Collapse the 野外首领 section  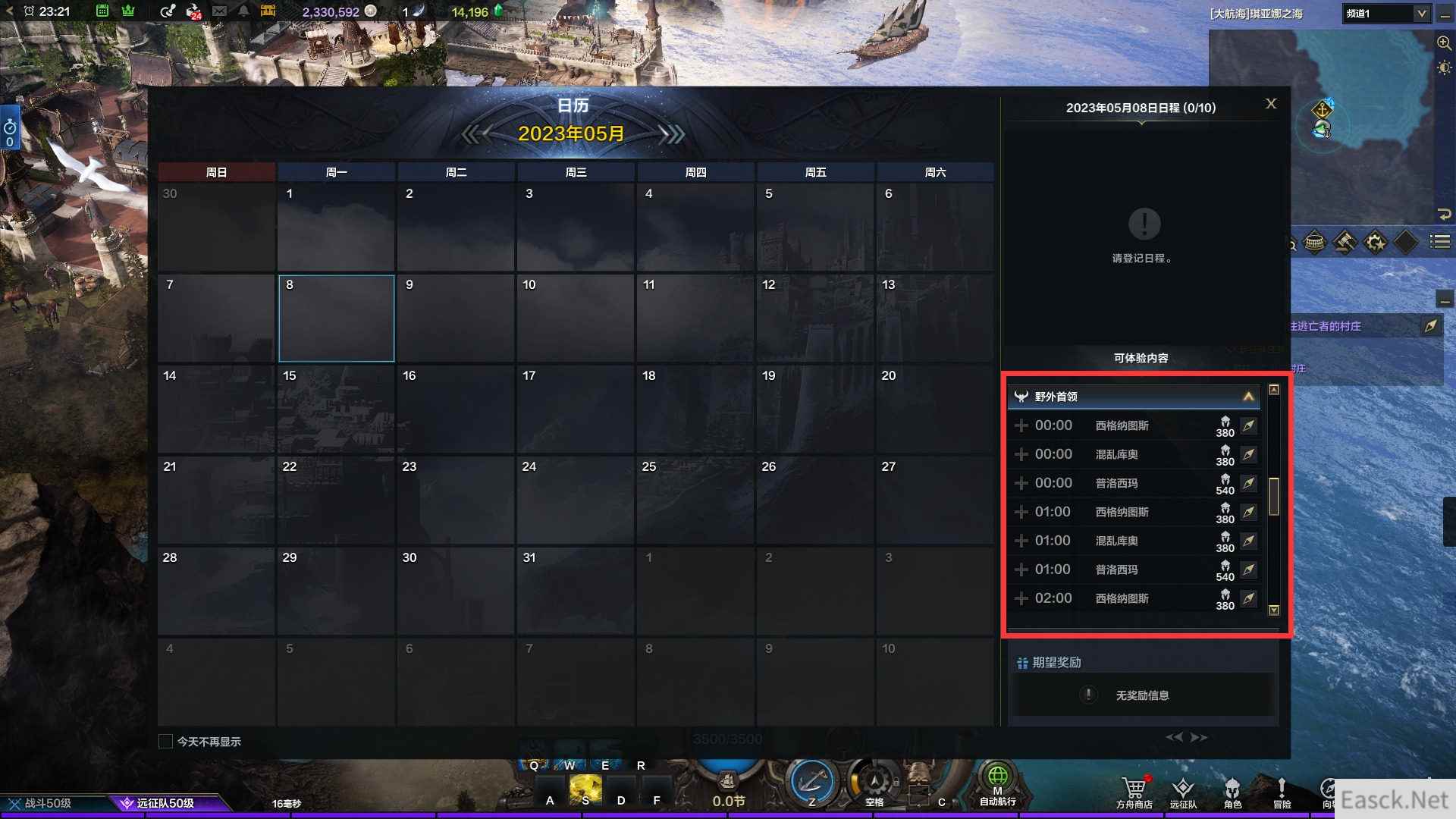1248,397
